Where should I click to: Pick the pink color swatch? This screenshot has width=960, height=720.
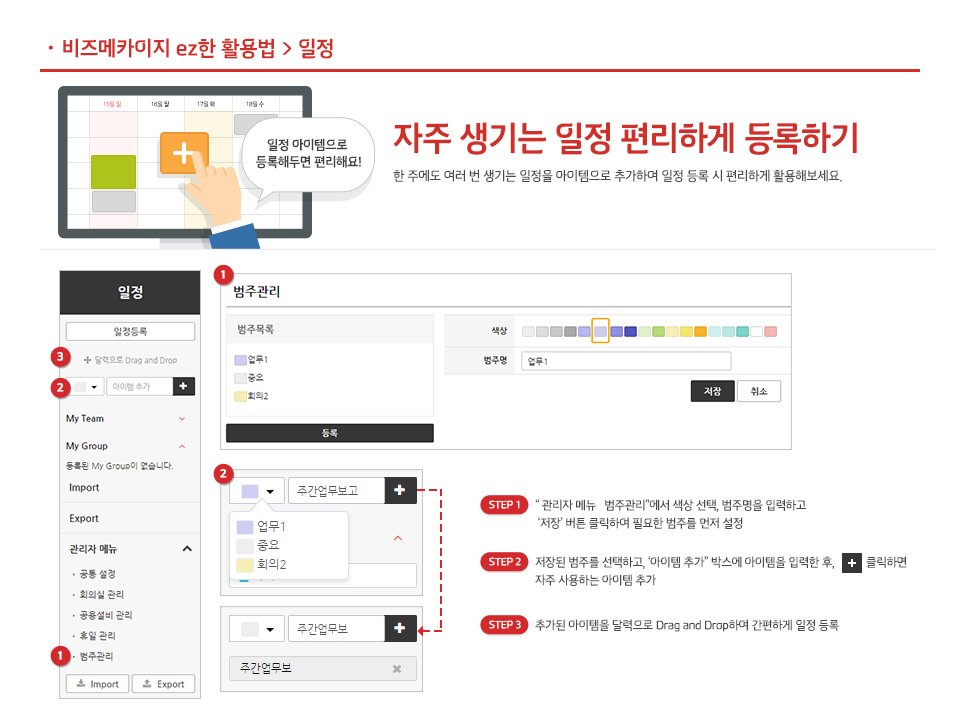click(771, 331)
